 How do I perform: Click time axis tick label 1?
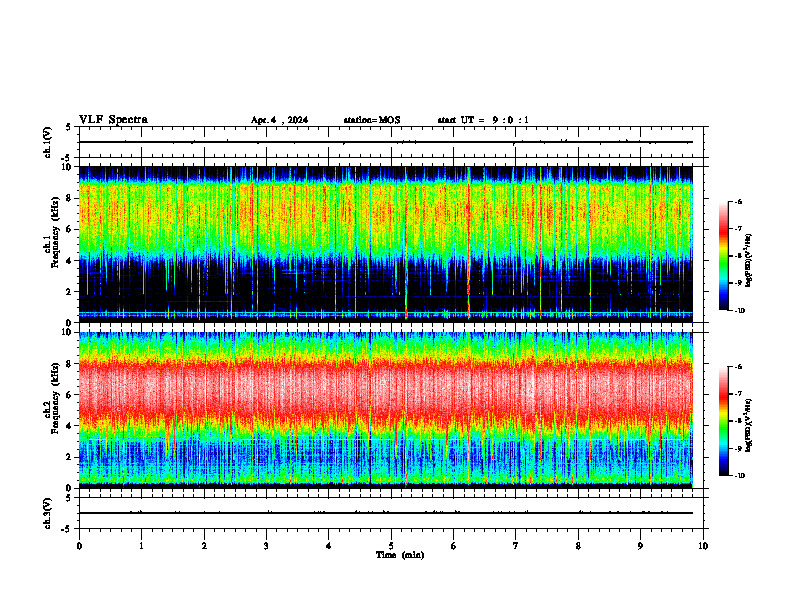coord(141,546)
